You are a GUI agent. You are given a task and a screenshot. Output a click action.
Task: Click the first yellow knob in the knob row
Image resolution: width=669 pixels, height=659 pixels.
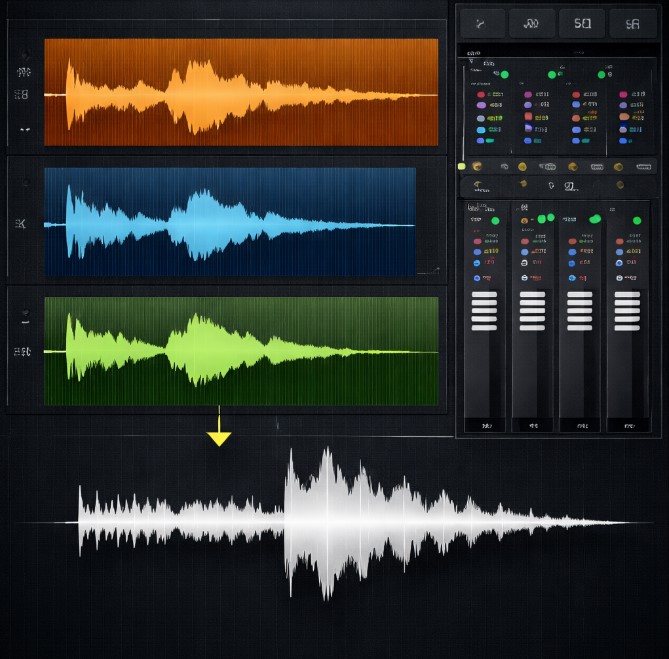click(x=477, y=166)
